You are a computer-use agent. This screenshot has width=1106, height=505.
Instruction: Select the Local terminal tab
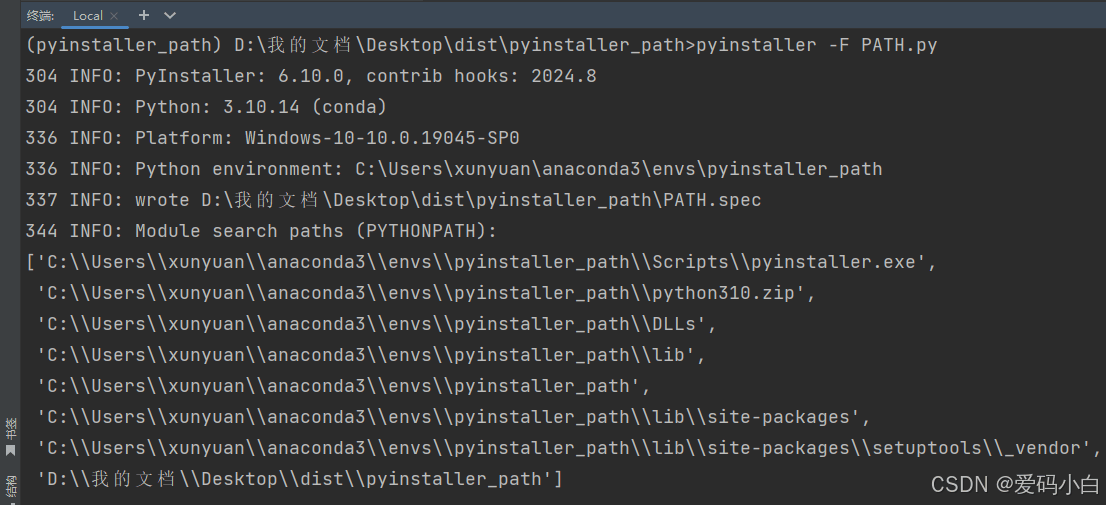coord(88,16)
